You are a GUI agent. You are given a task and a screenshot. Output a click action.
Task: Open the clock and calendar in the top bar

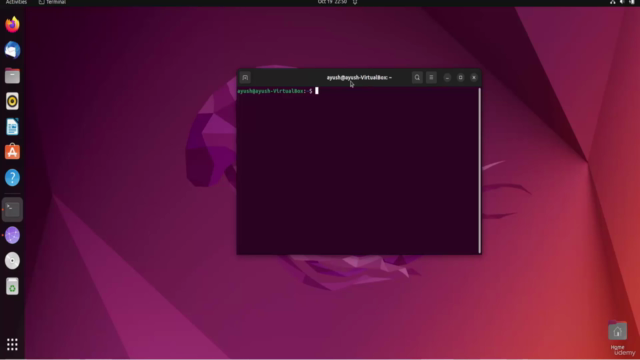click(x=333, y=2)
